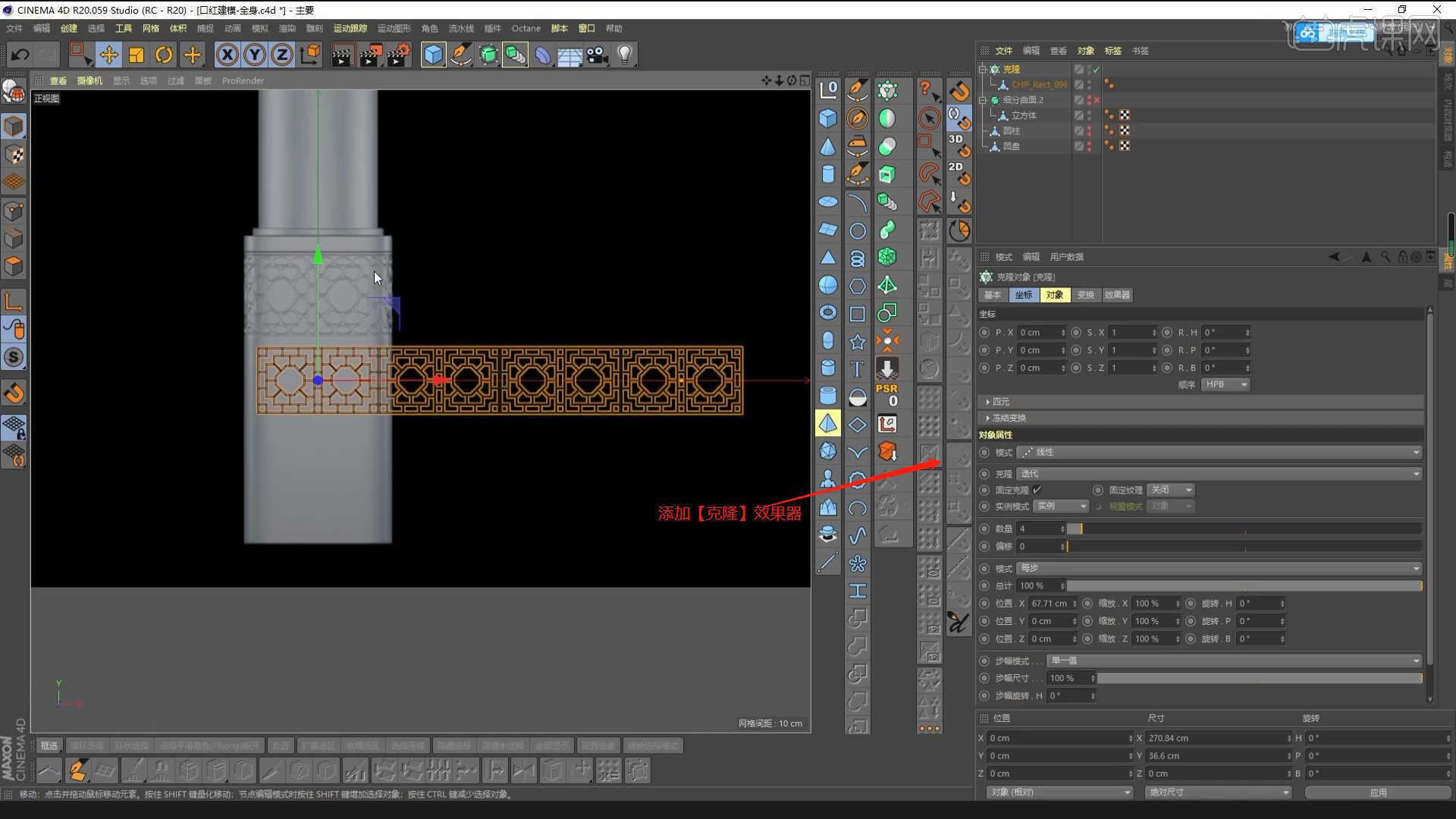Click the Floor grid icon in top toolbar

(570, 55)
